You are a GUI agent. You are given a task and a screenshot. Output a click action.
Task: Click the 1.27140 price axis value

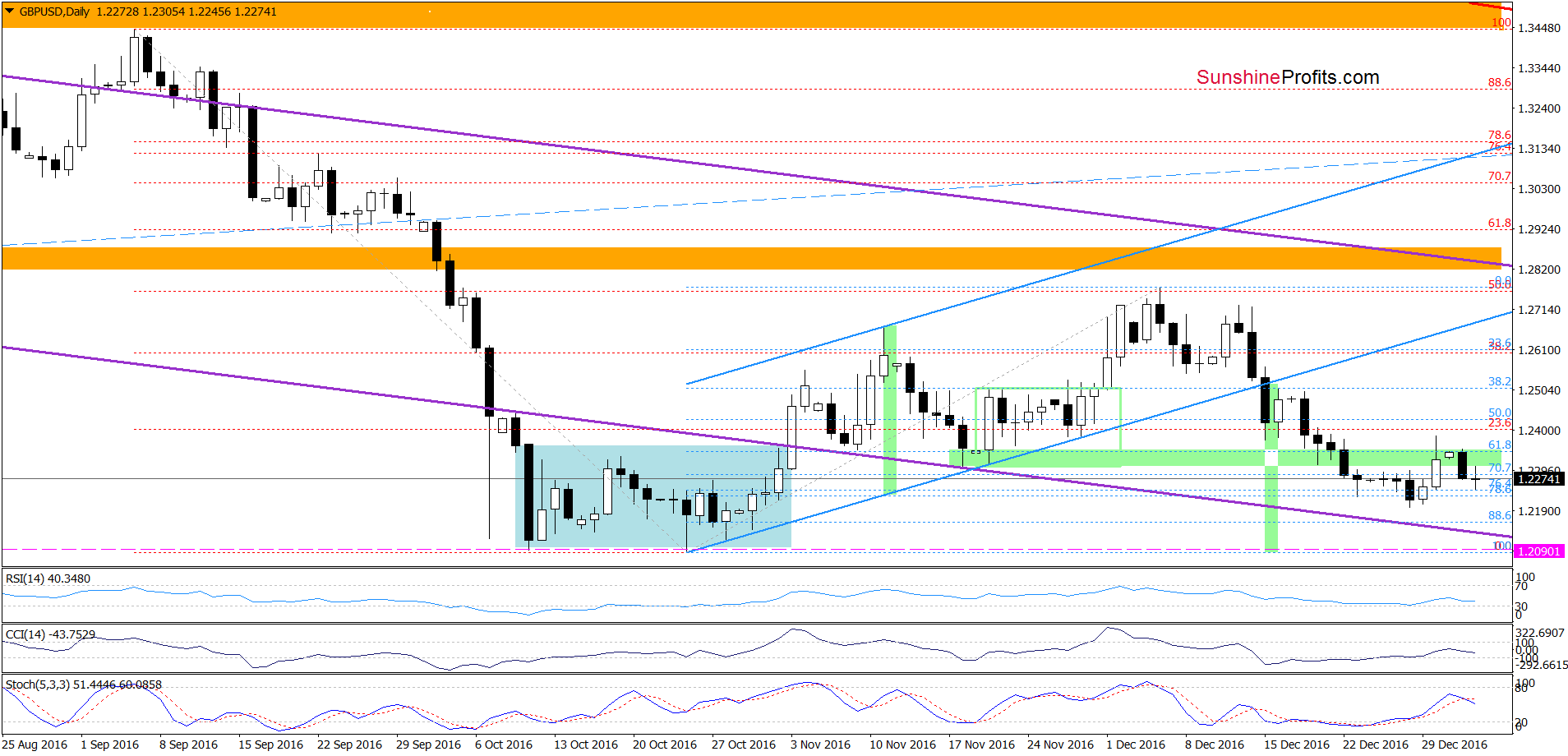click(x=1539, y=310)
